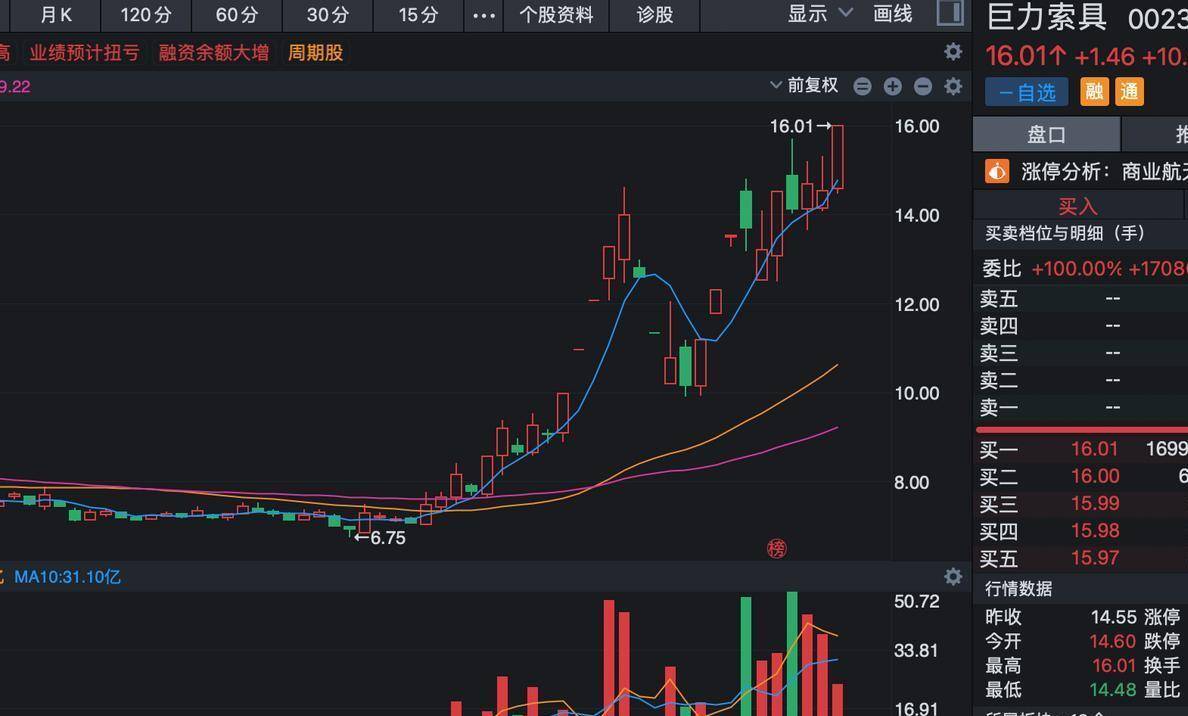
Task: Open the tag row settings gear
Action: click(x=953, y=52)
